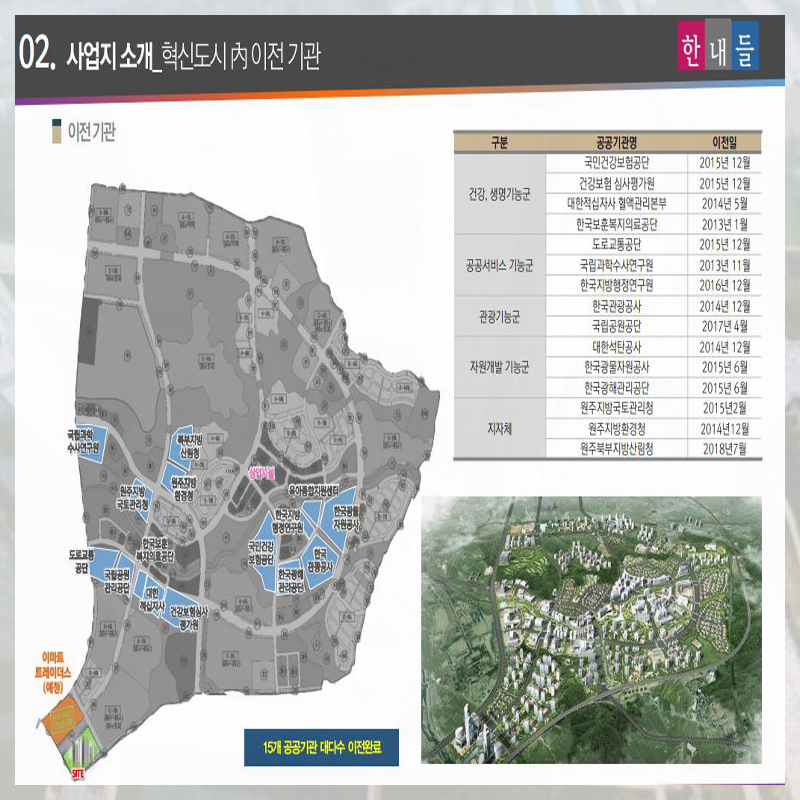Click 원주지방환경청 in the table

pyautogui.click(x=616, y=429)
